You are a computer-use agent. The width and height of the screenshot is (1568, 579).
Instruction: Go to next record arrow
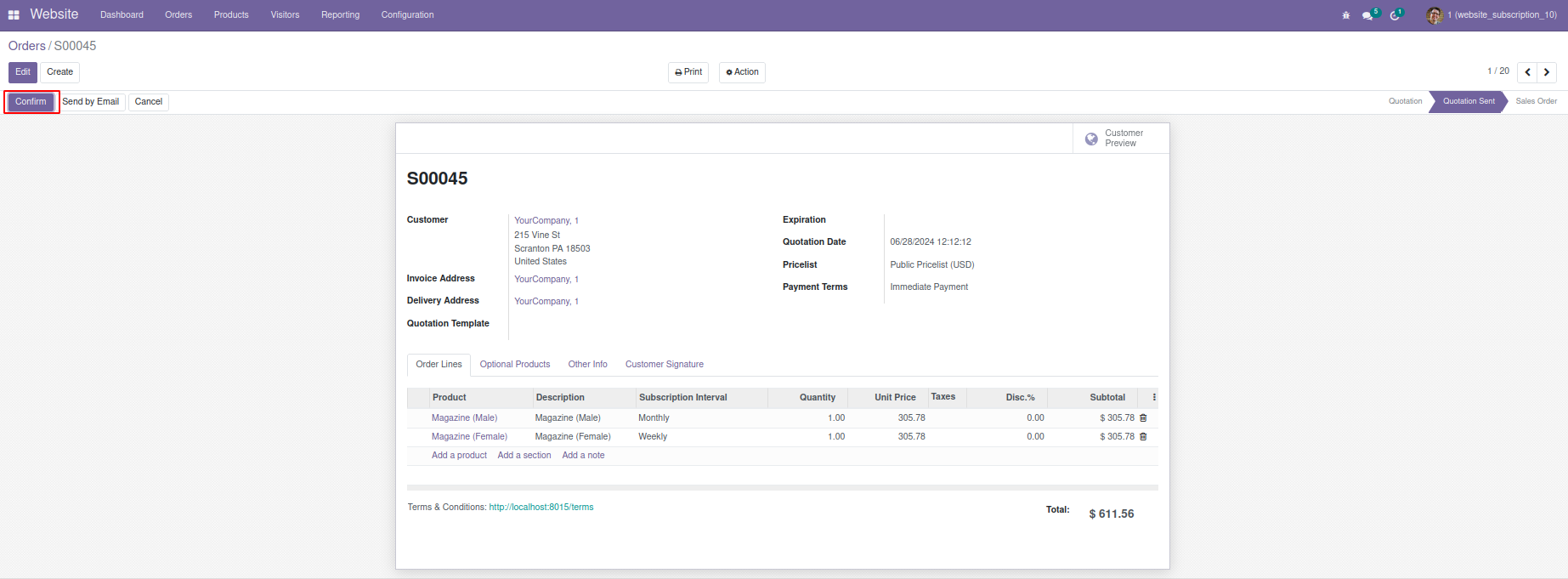pyautogui.click(x=1547, y=72)
